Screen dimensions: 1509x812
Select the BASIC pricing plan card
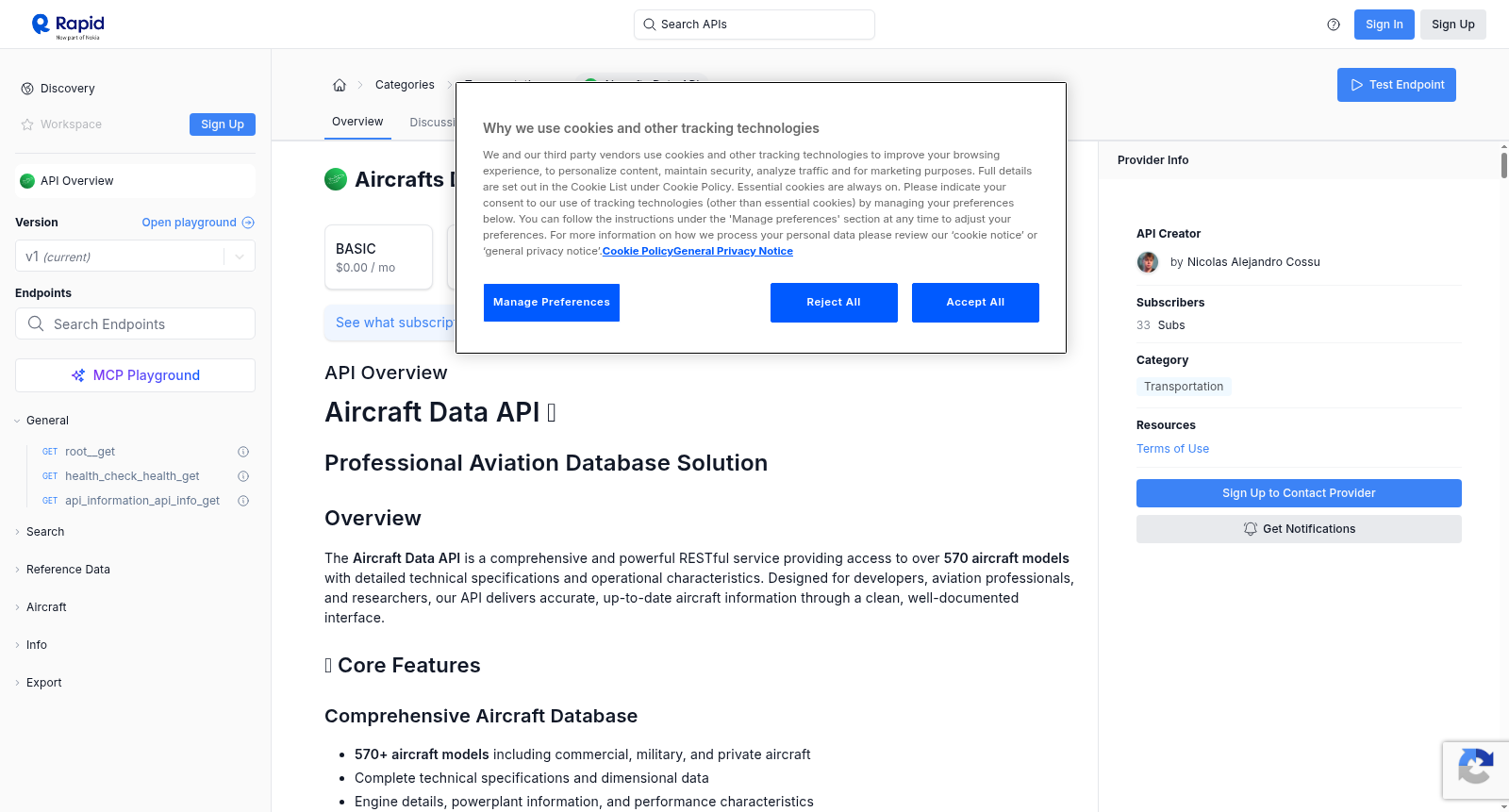pyautogui.click(x=378, y=257)
